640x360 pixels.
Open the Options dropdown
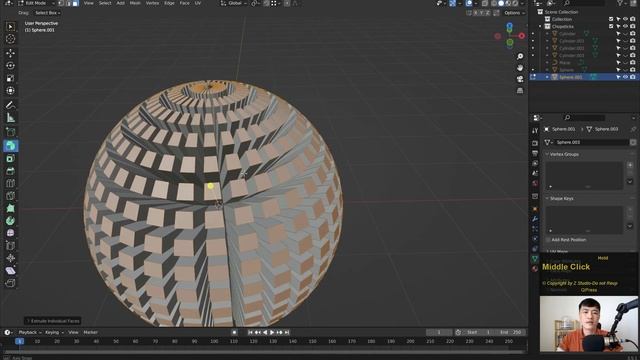[514, 13]
